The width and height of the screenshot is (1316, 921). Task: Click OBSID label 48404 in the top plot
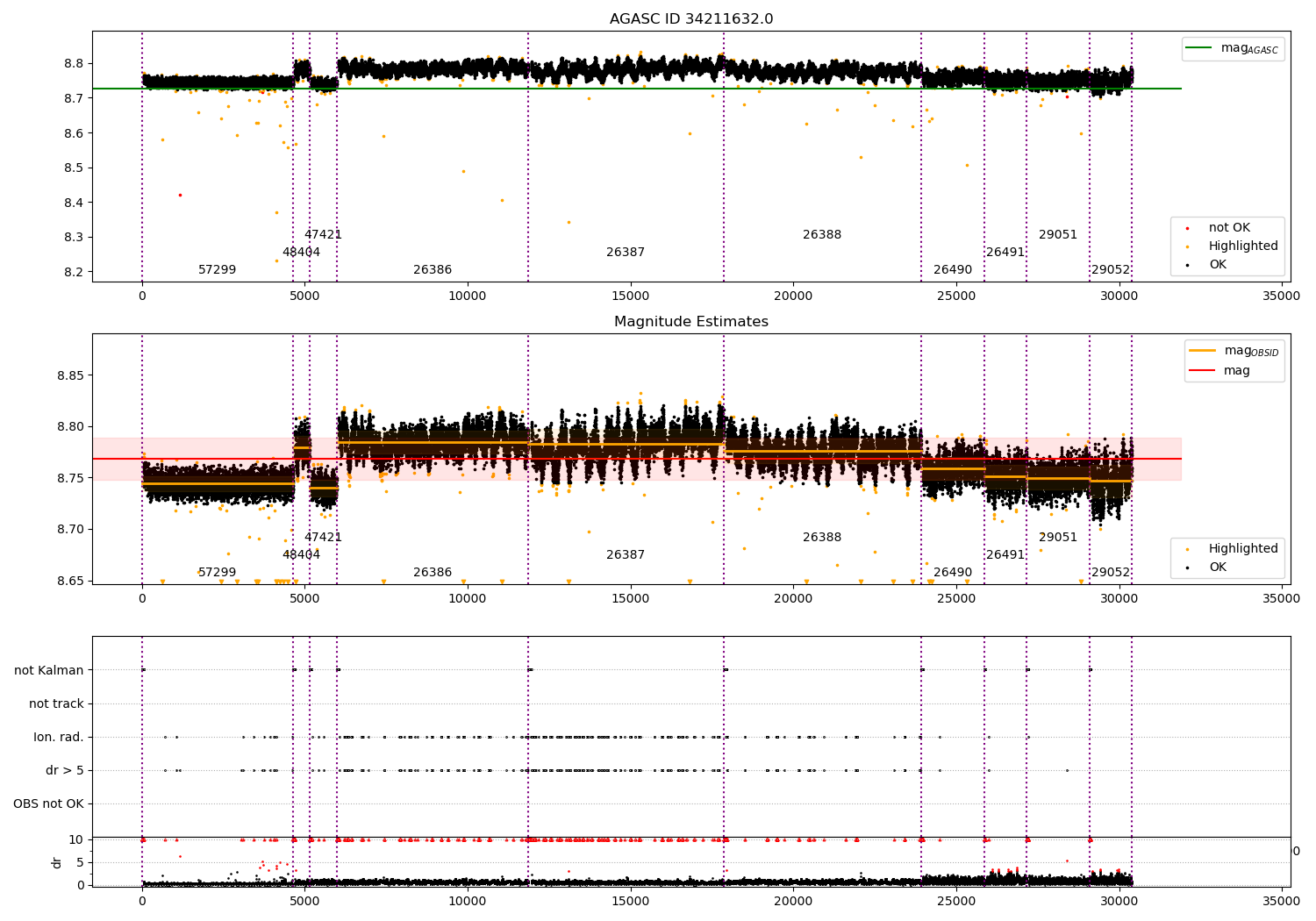coord(302,253)
